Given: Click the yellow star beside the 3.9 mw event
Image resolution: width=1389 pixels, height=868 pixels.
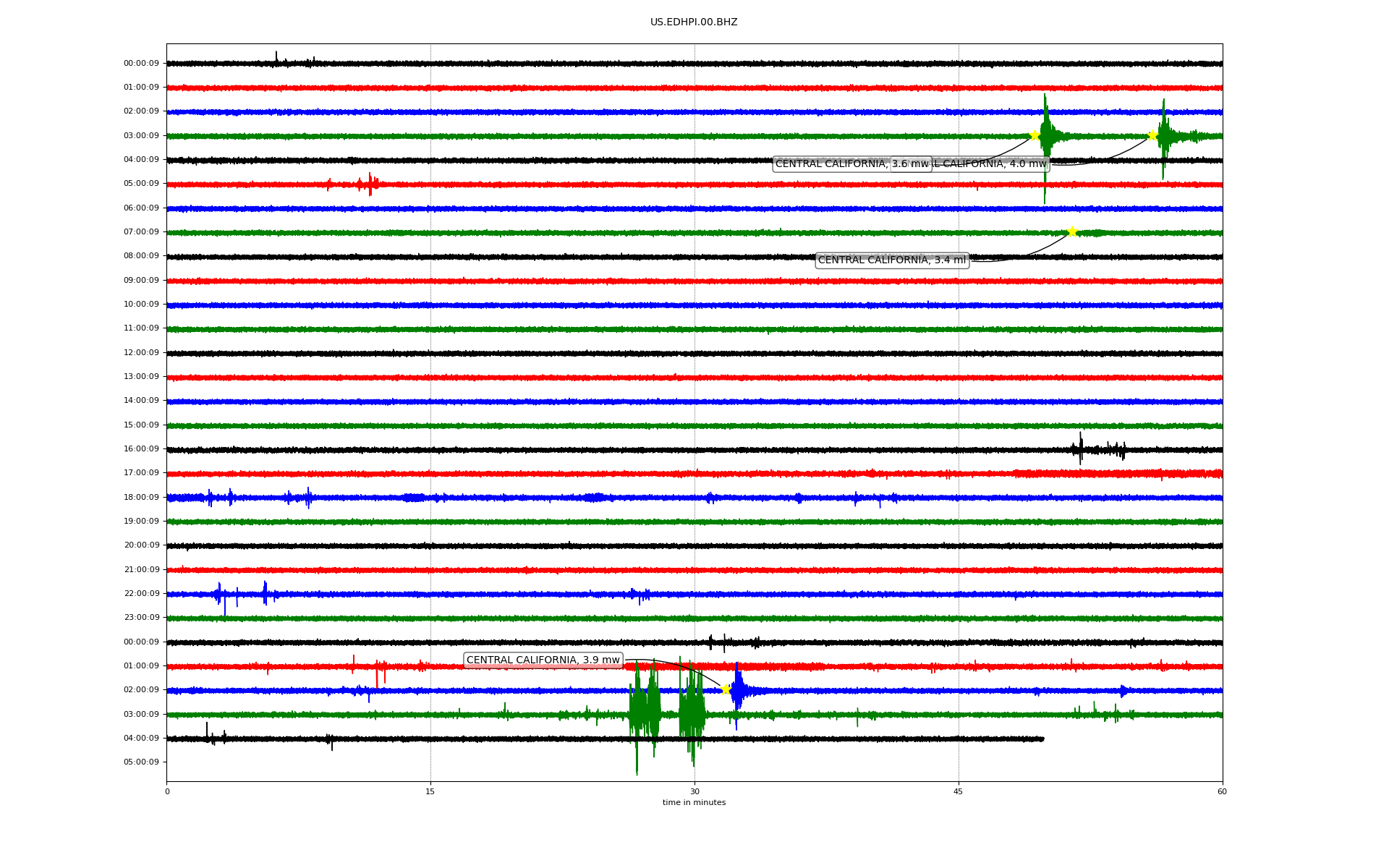Looking at the screenshot, I should (x=726, y=689).
